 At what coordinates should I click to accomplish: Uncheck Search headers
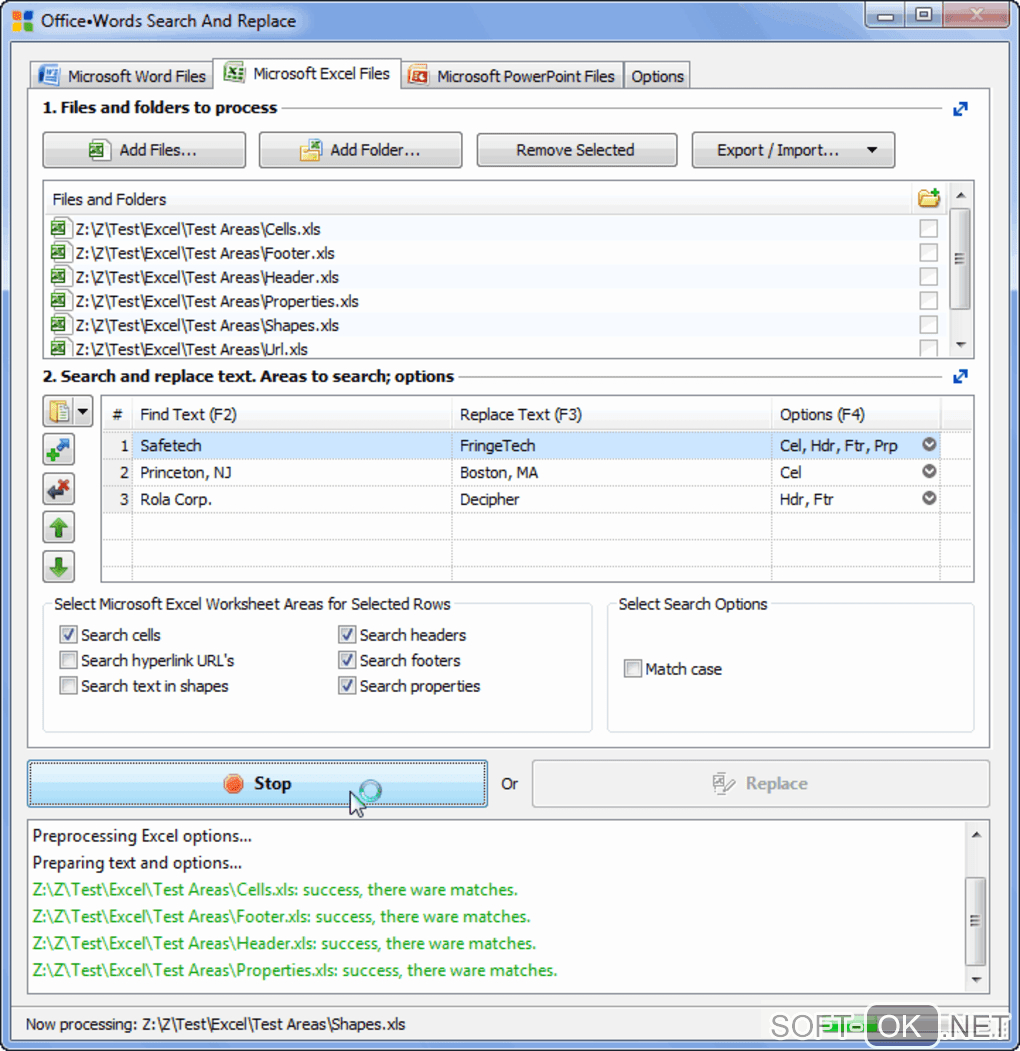point(346,634)
